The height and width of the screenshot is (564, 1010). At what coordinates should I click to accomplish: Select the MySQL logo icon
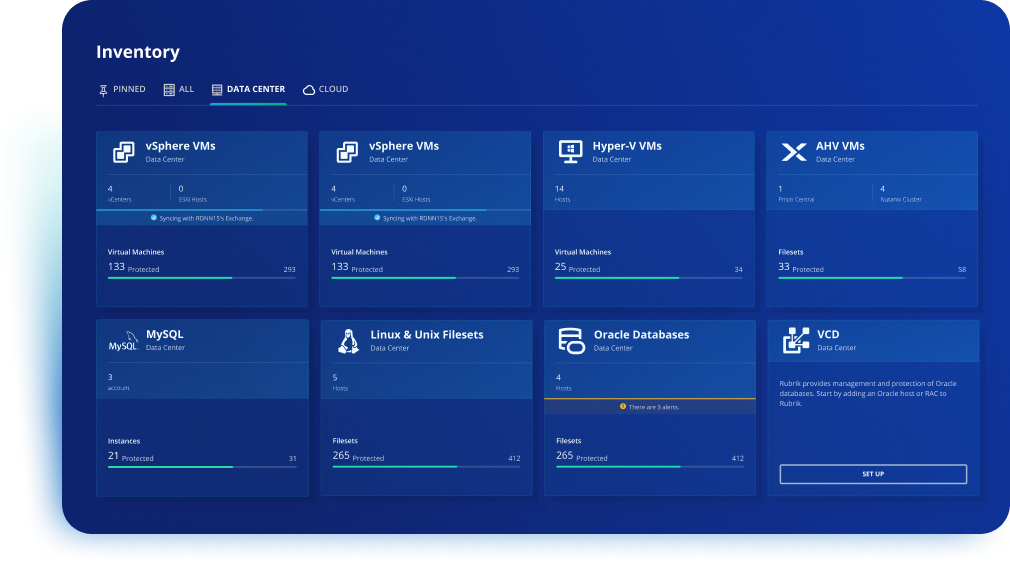click(123, 341)
